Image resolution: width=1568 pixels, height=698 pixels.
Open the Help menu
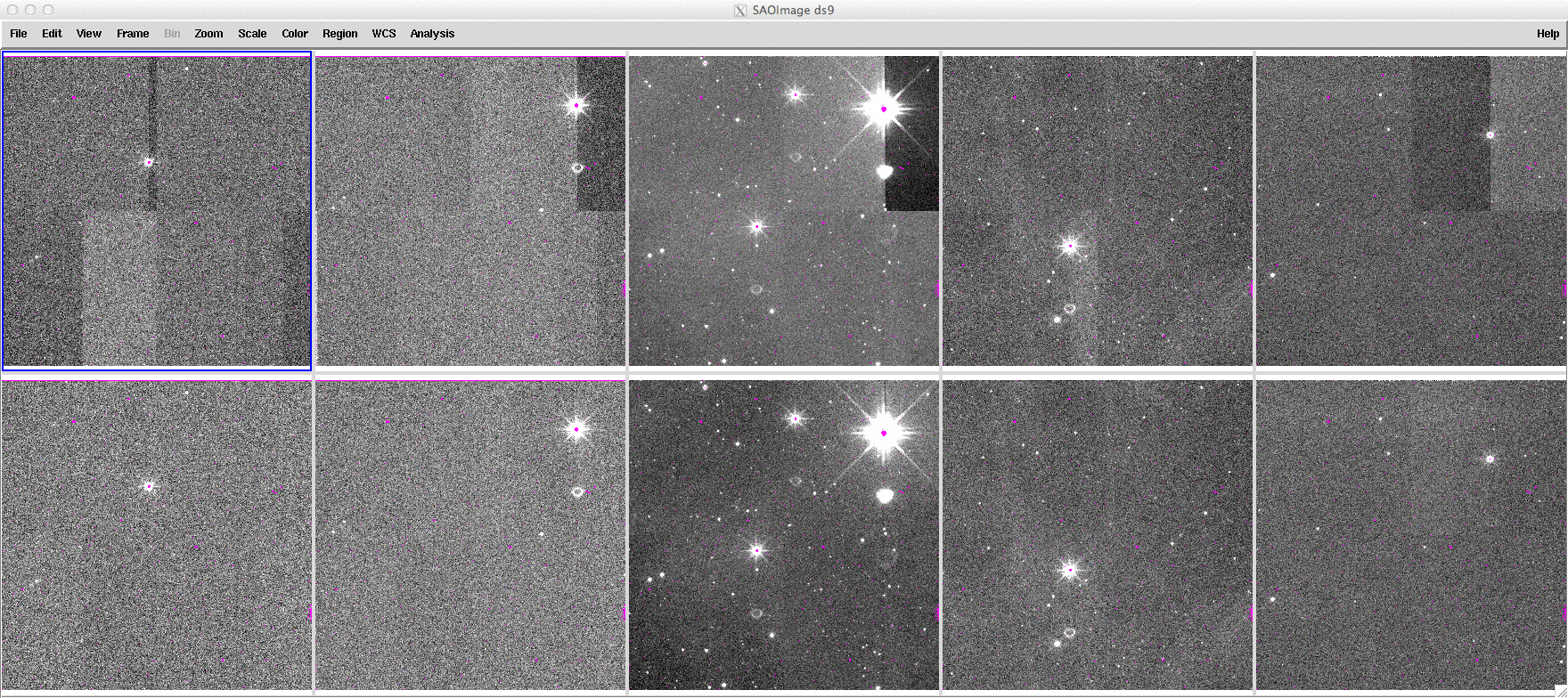coord(1548,34)
